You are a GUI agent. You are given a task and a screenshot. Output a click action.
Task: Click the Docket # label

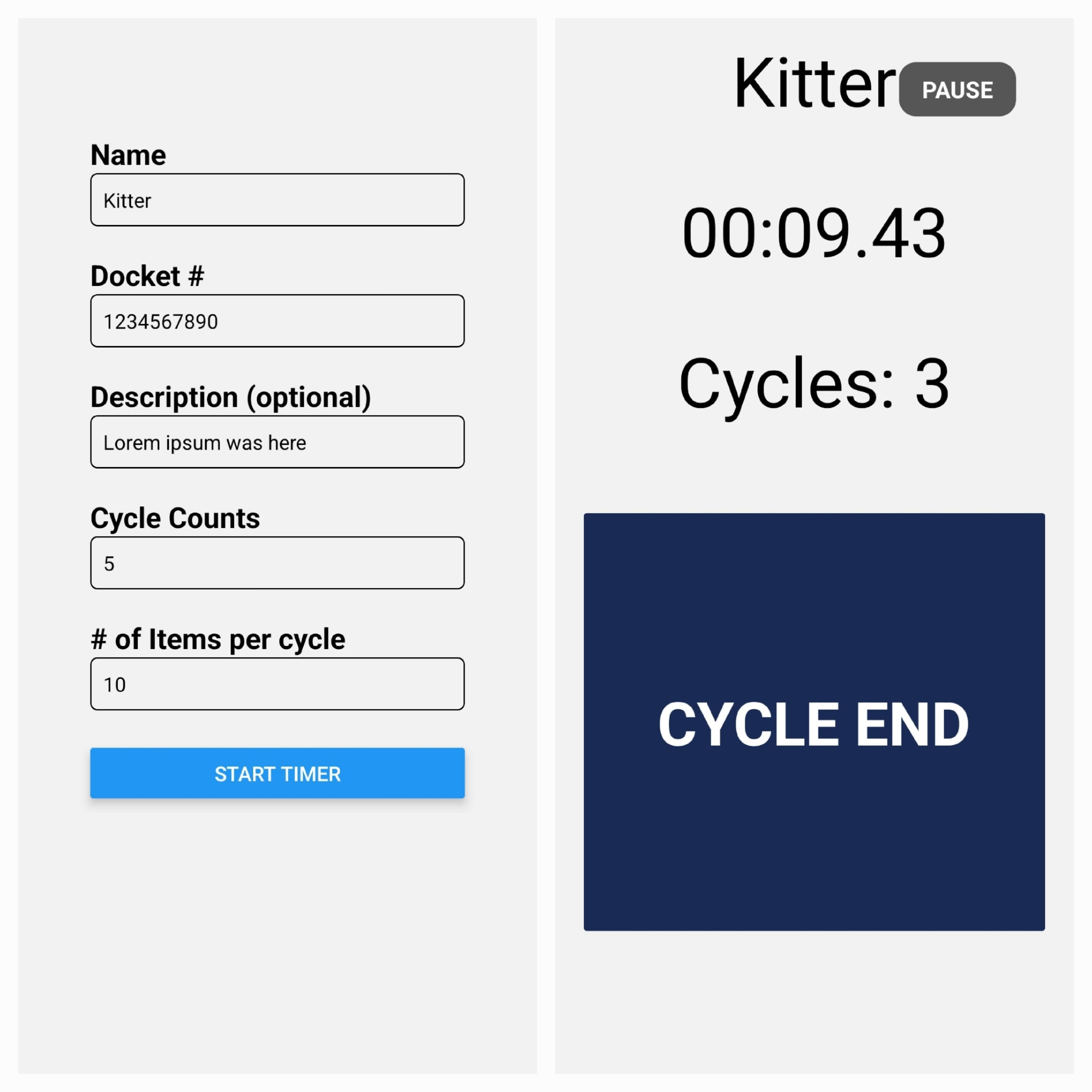pyautogui.click(x=147, y=276)
